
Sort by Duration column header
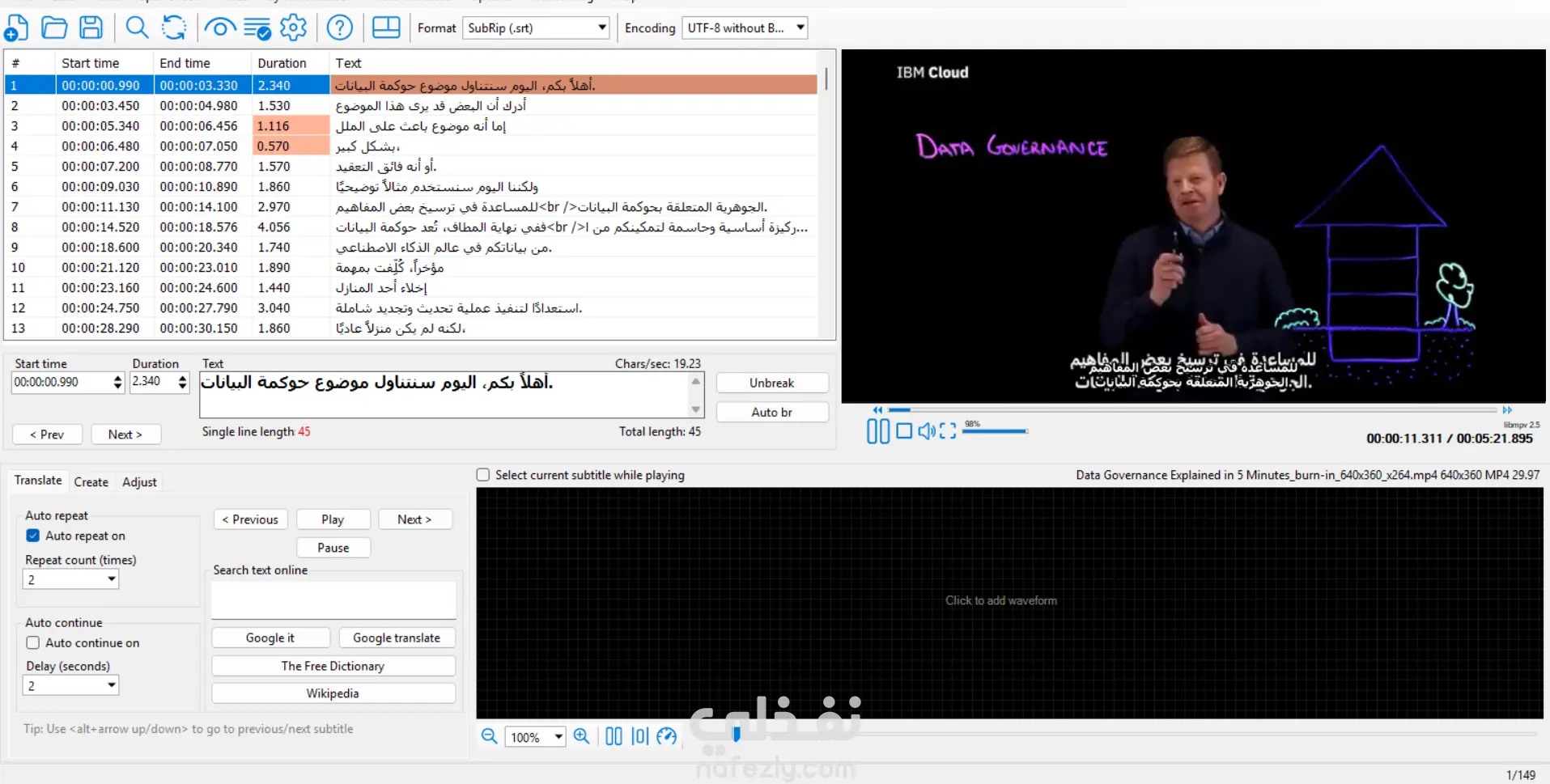click(x=290, y=63)
